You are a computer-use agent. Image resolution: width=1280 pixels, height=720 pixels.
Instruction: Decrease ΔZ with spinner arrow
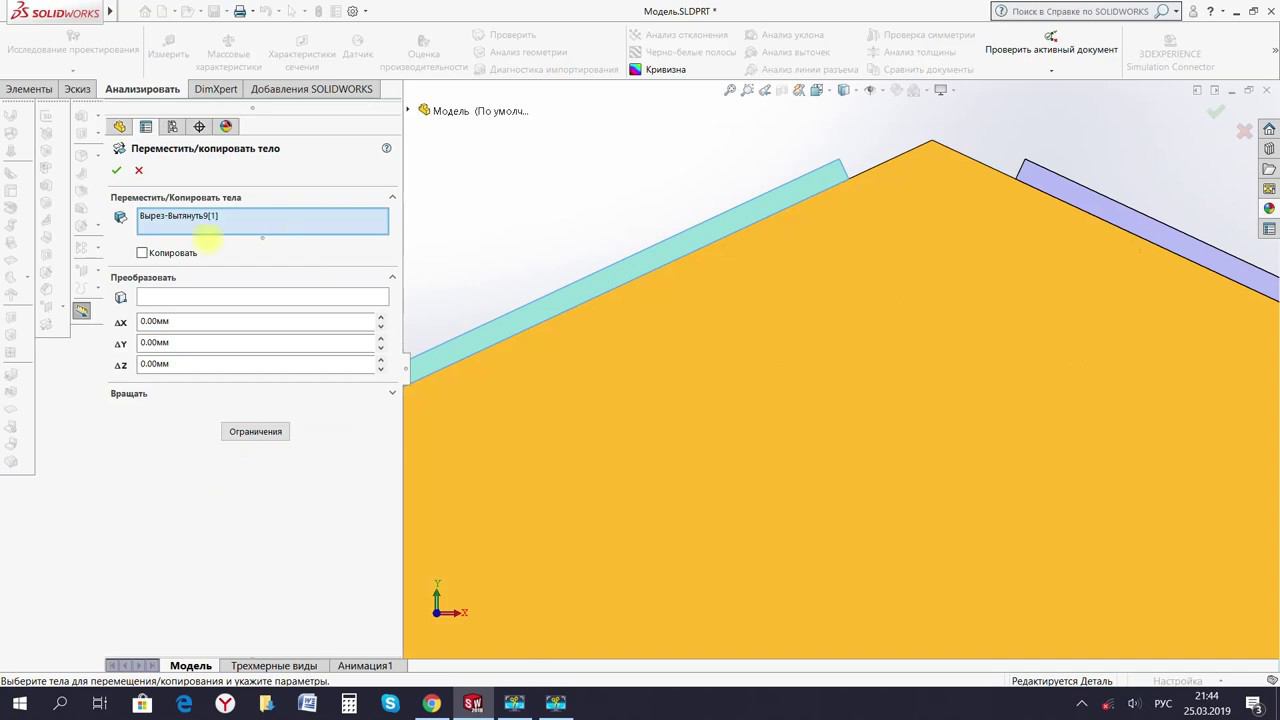coord(381,369)
